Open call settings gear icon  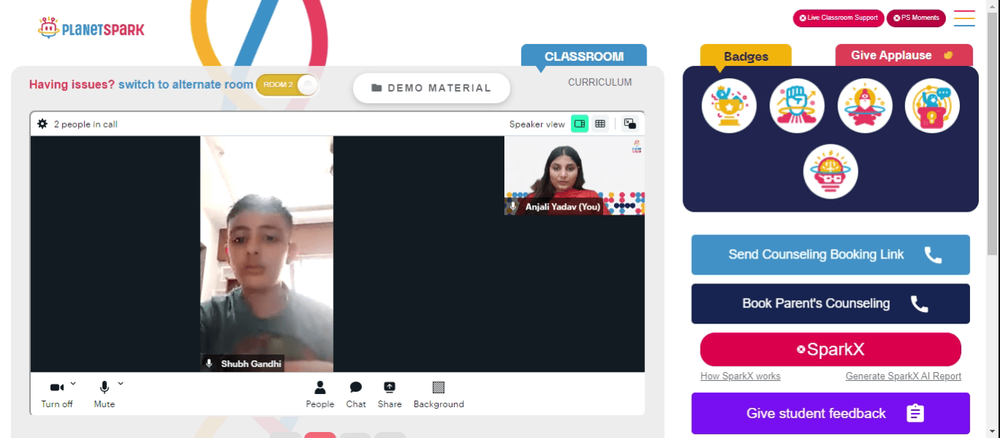pos(43,124)
